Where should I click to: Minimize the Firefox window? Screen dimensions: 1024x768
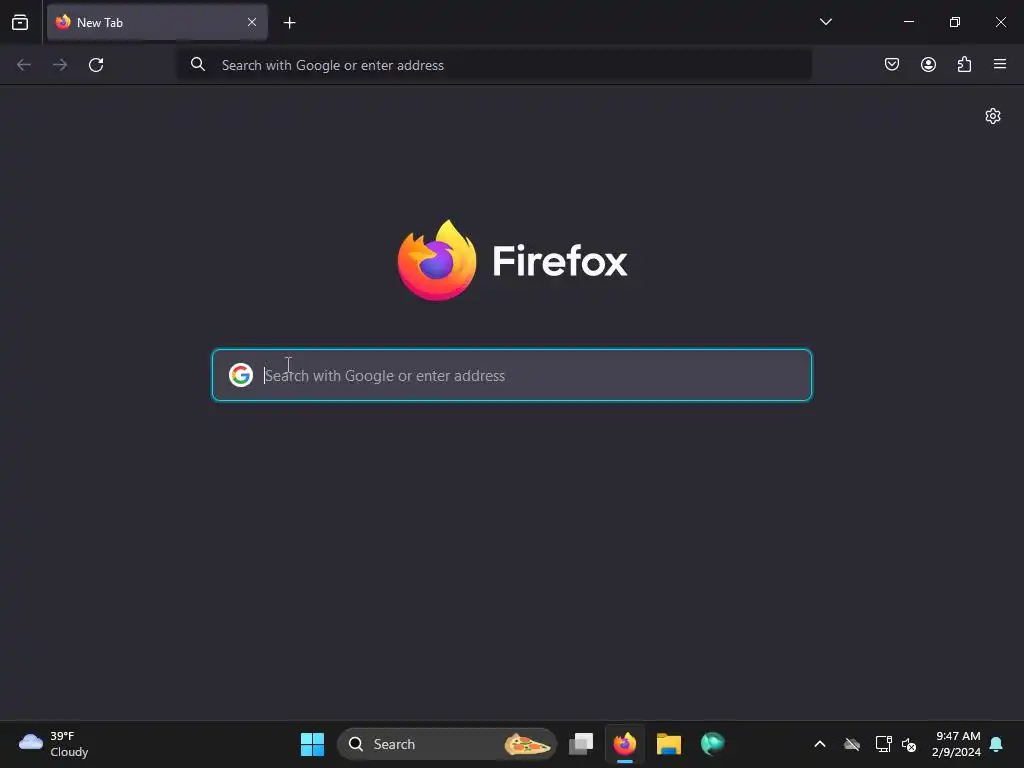click(908, 22)
